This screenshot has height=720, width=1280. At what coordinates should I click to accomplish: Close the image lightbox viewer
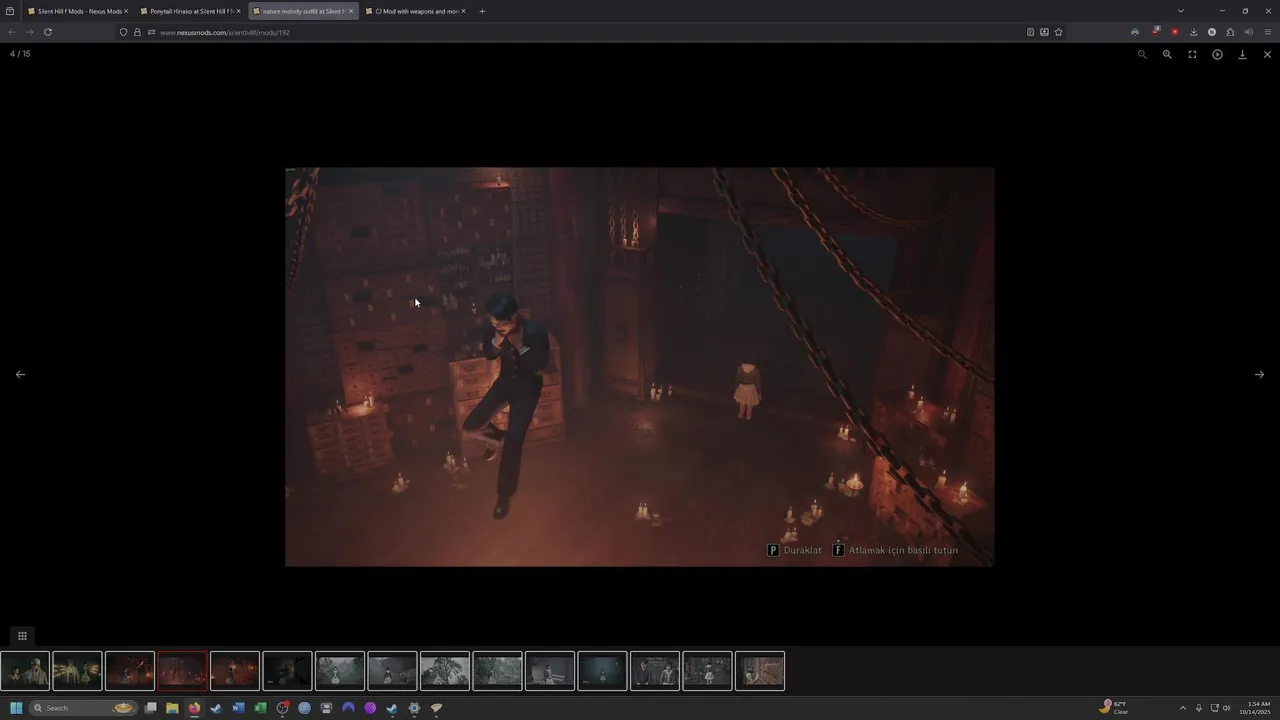click(x=1267, y=54)
